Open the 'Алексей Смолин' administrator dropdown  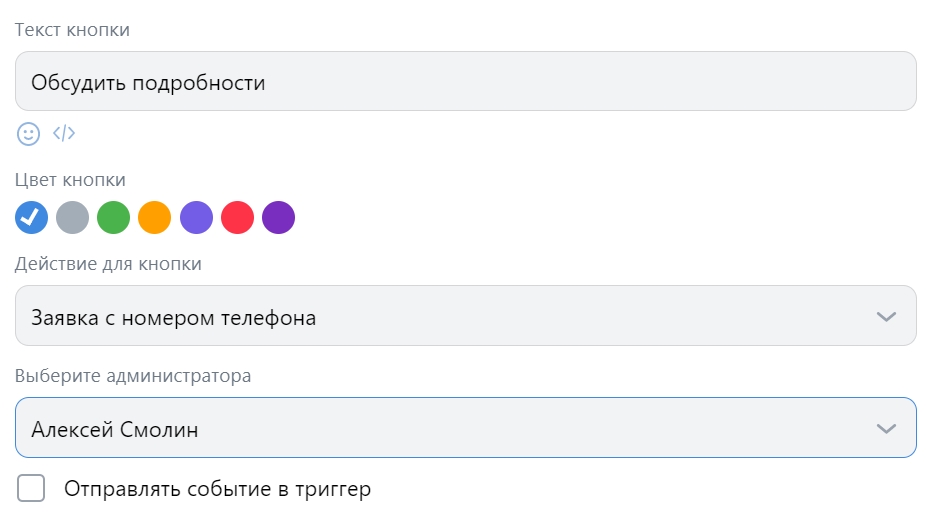440,428
